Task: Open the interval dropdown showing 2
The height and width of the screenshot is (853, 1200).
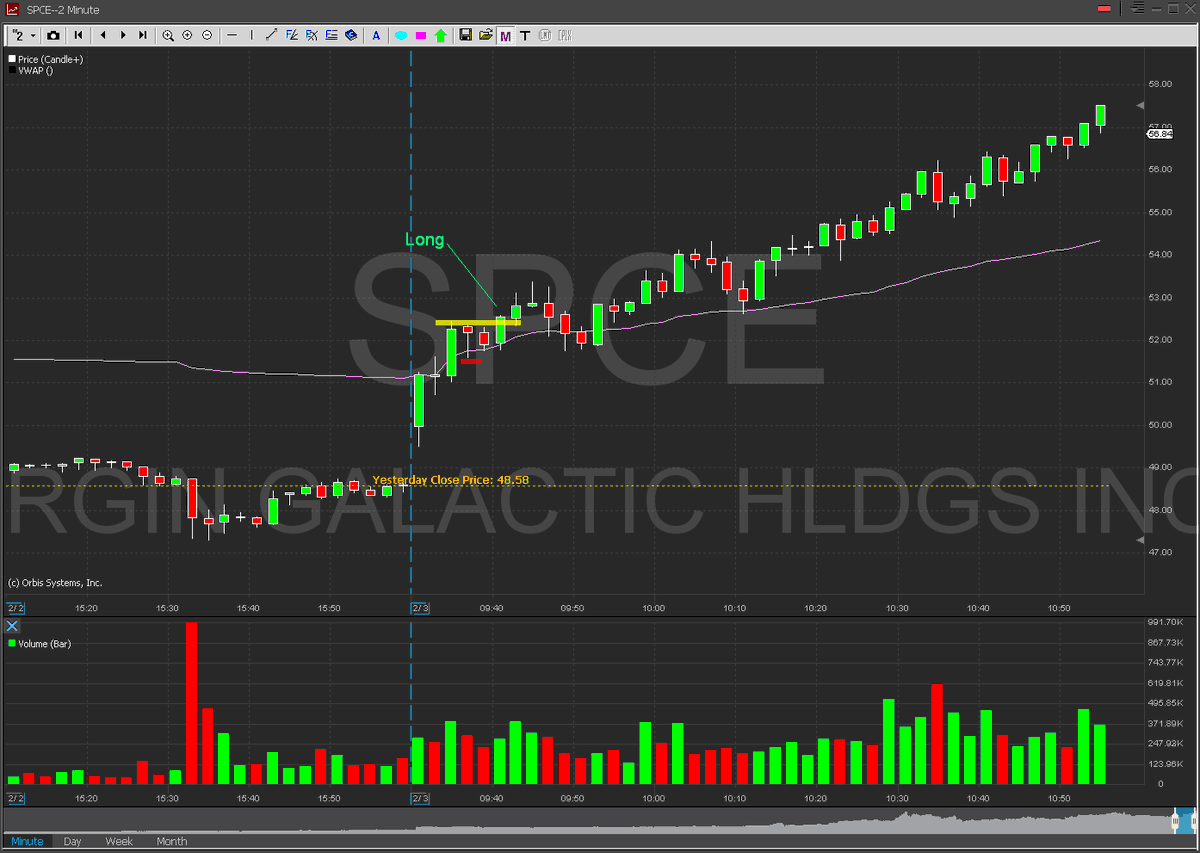Action: coord(23,35)
